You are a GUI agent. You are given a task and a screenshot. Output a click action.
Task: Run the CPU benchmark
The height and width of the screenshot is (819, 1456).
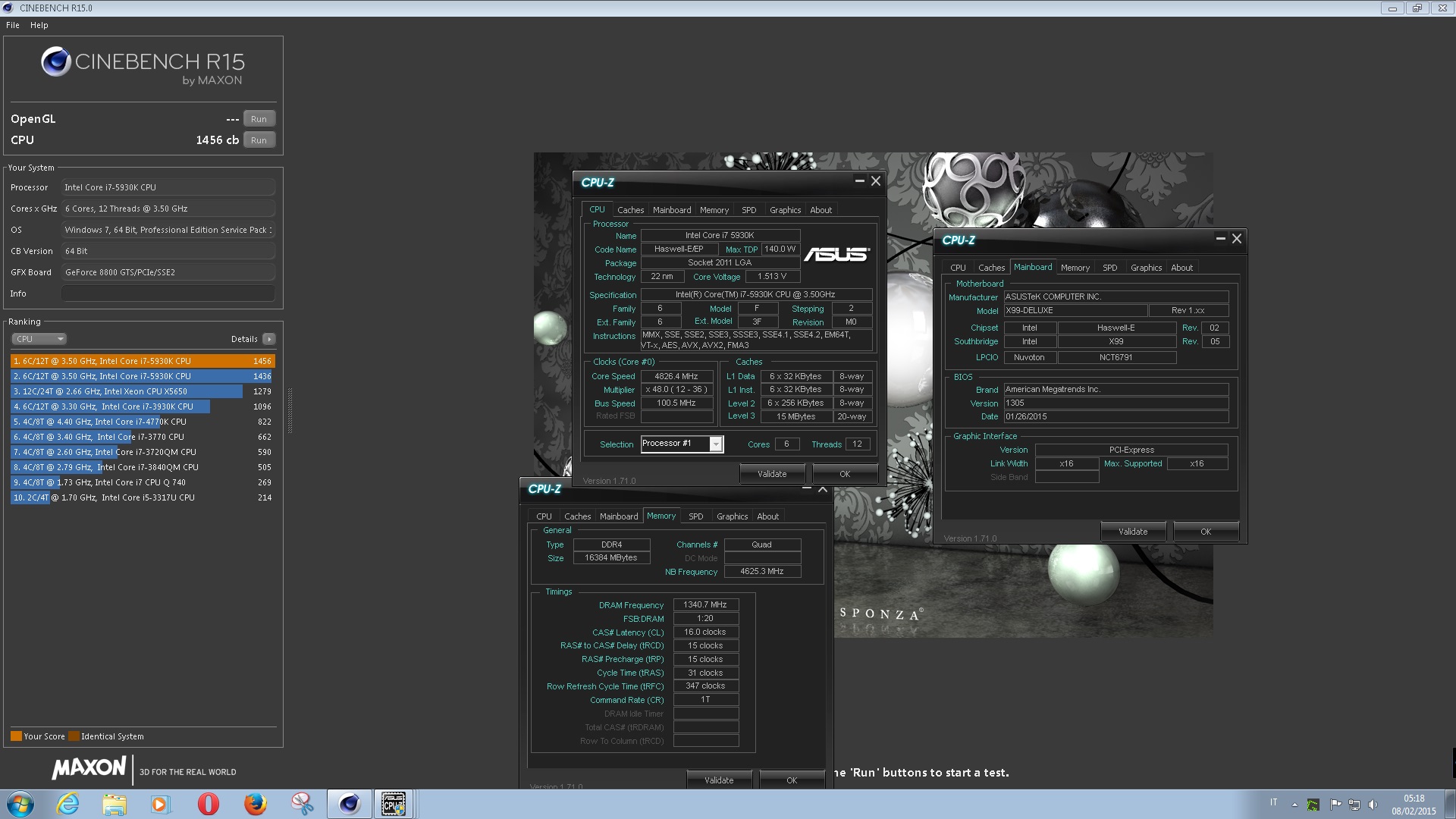click(x=259, y=140)
